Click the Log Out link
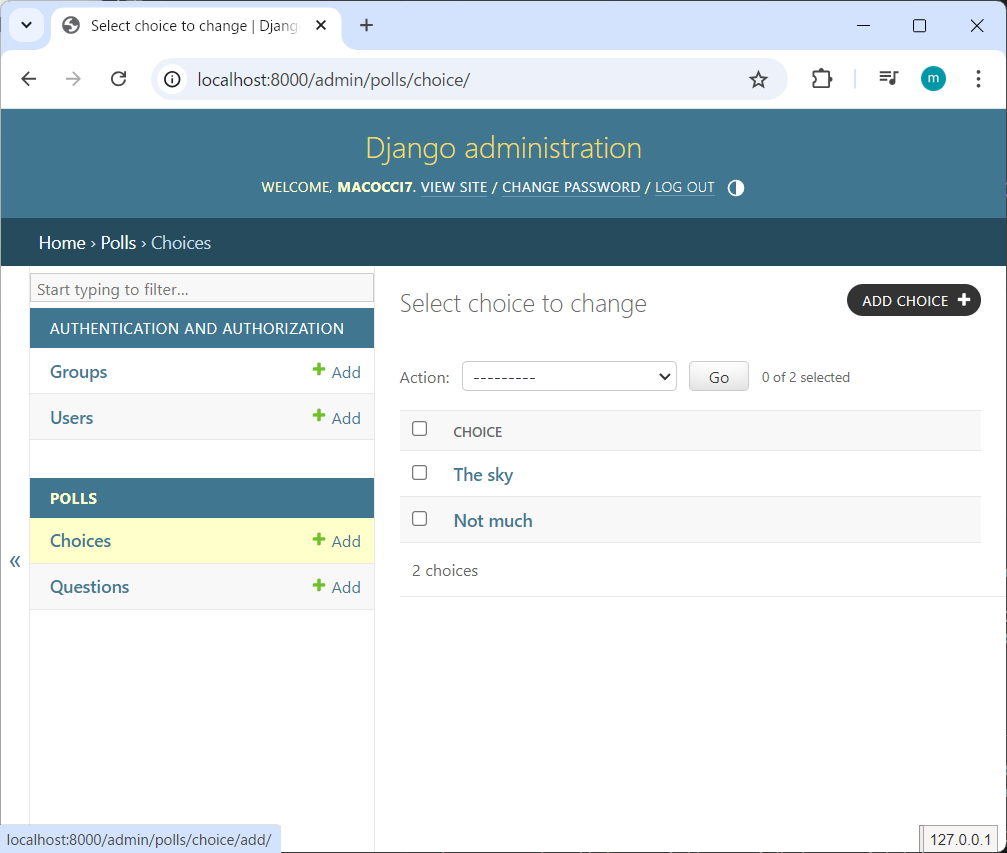This screenshot has width=1007, height=853. click(x=684, y=188)
